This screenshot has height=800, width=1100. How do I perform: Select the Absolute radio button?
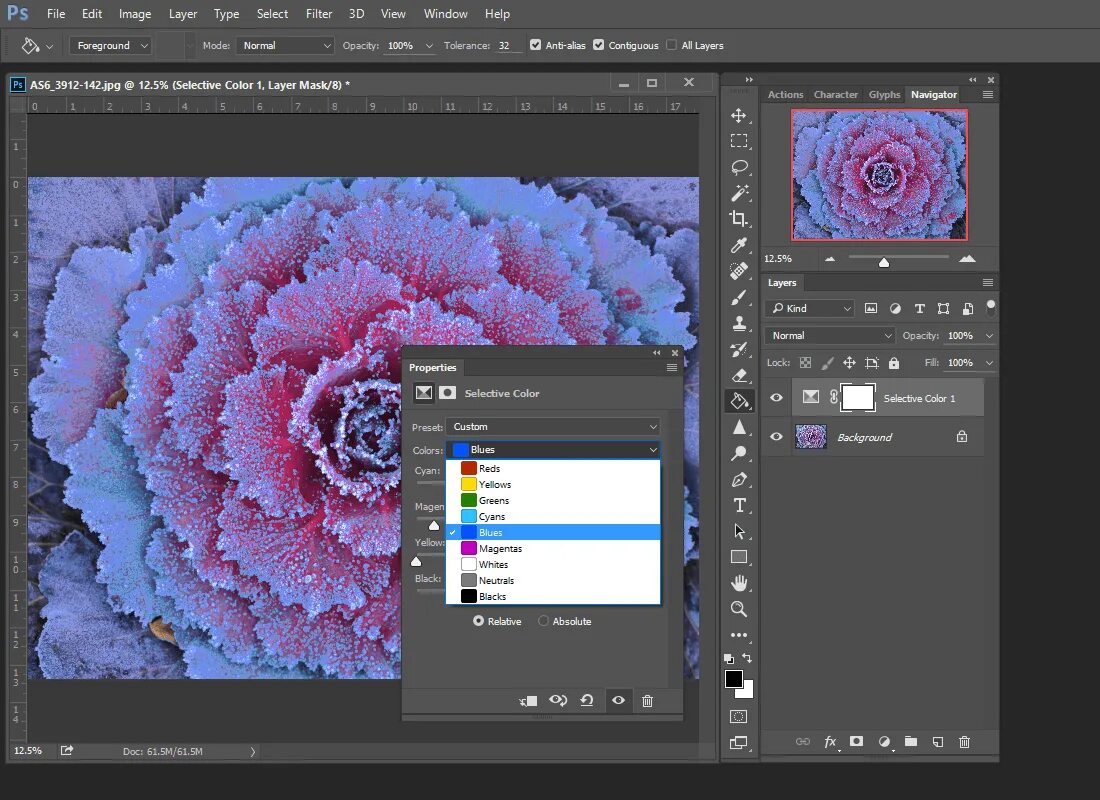tap(543, 621)
